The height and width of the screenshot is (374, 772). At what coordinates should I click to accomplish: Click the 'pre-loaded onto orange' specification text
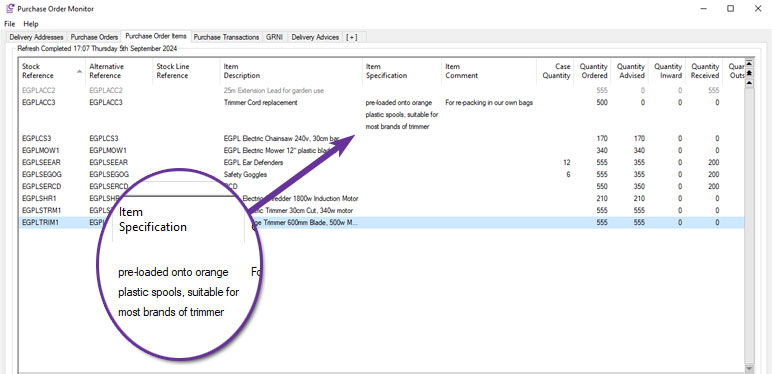[399, 103]
